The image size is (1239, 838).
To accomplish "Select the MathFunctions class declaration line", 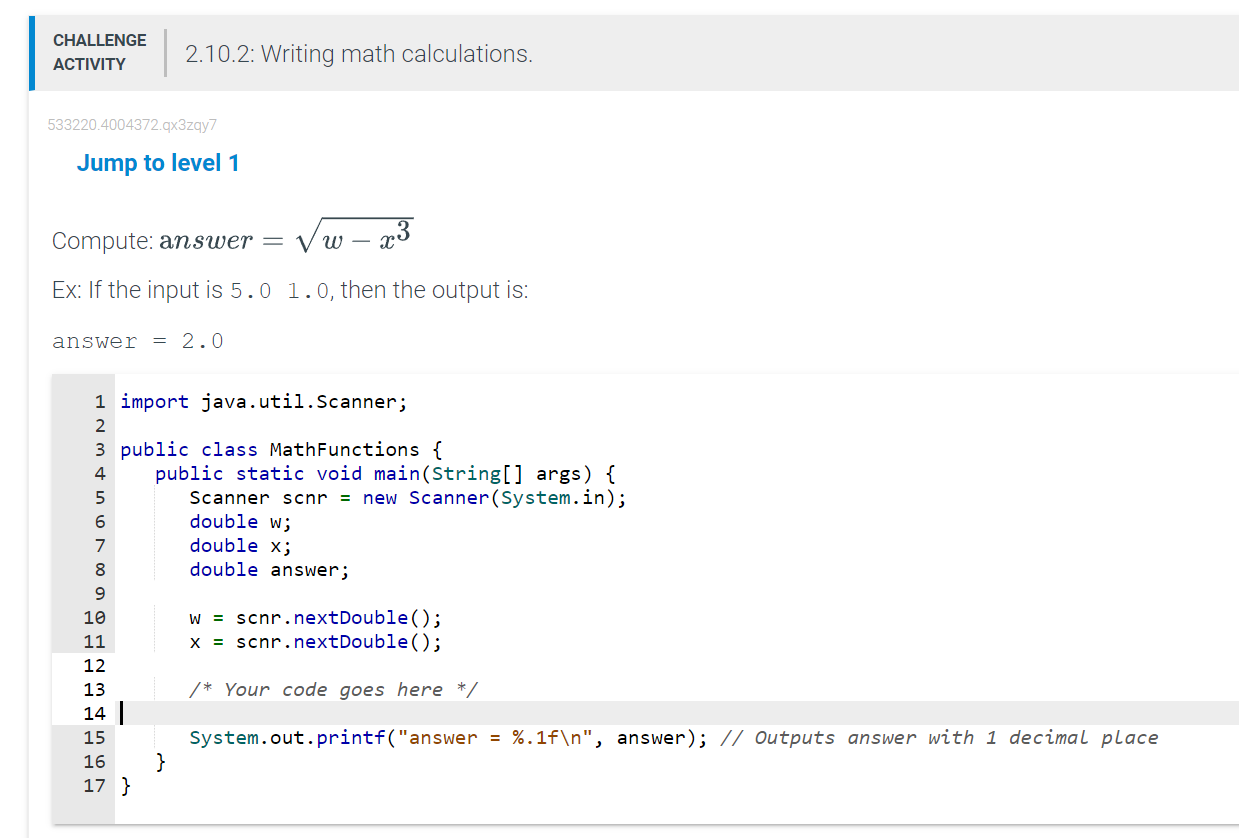I will coord(280,449).
